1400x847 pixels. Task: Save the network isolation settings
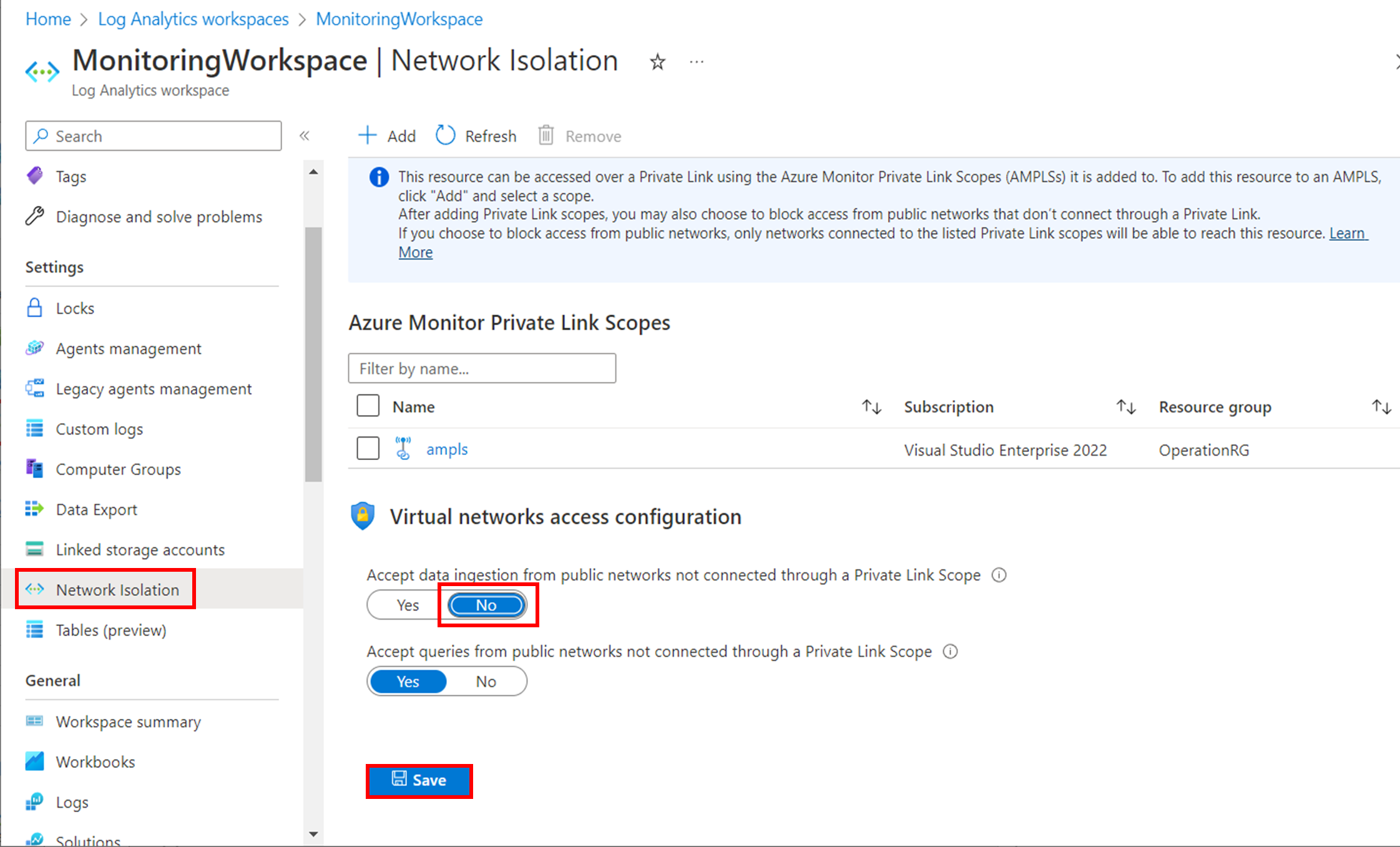tap(419, 780)
